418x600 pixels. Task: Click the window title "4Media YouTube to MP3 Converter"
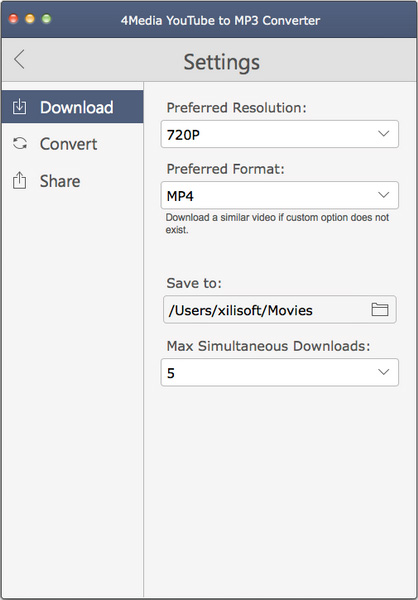pyautogui.click(x=220, y=20)
